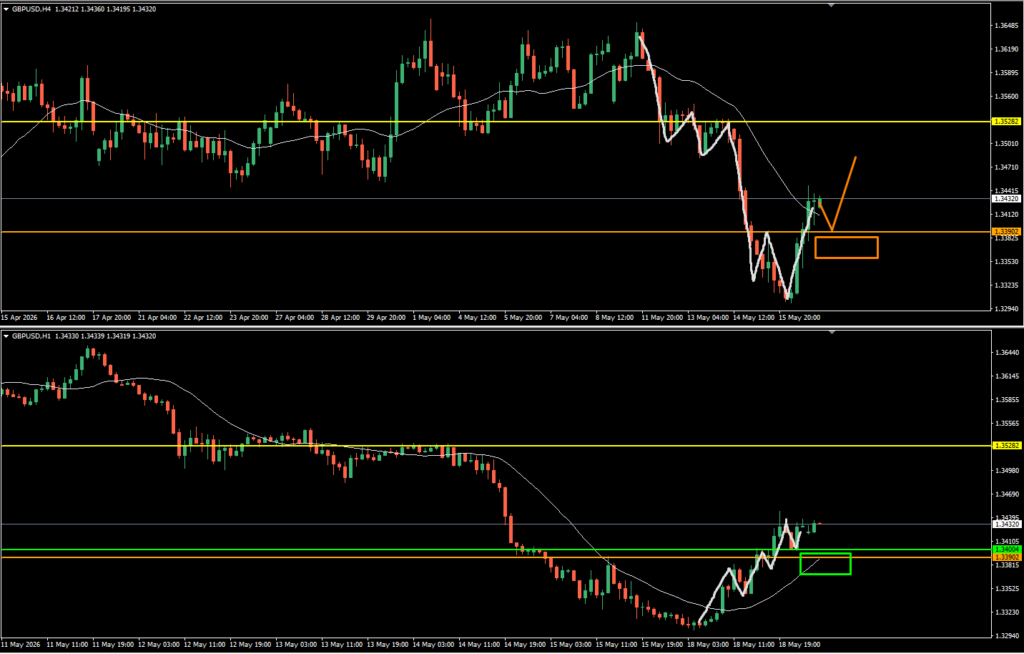Select the yellow 1.35282 price label on H4 chart
Viewport: 1024px width, 654px height.
[x=1006, y=122]
